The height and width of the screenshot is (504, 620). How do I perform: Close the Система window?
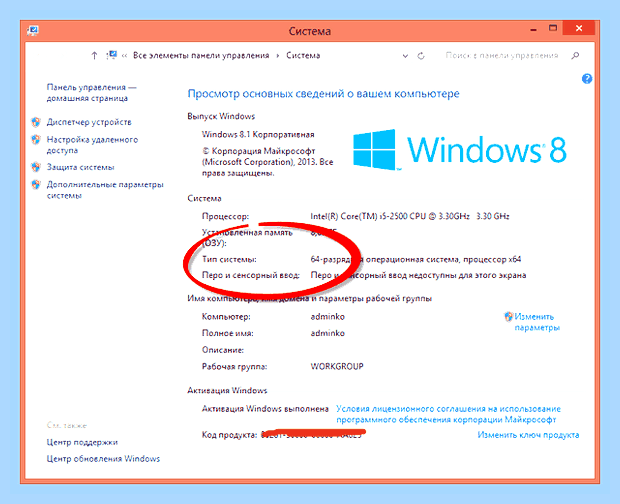tap(579, 28)
